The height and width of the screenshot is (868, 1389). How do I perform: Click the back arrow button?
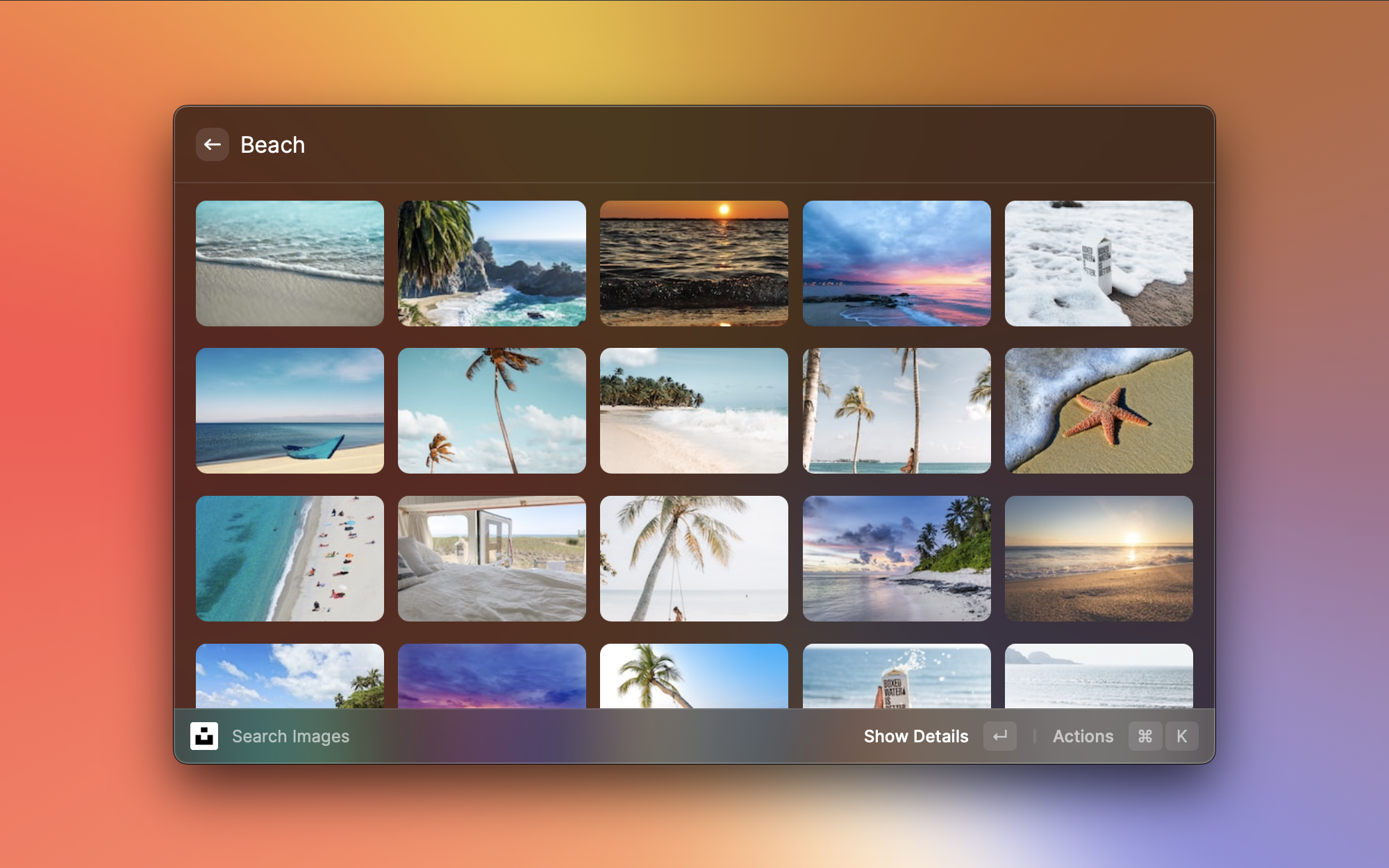[x=213, y=144]
